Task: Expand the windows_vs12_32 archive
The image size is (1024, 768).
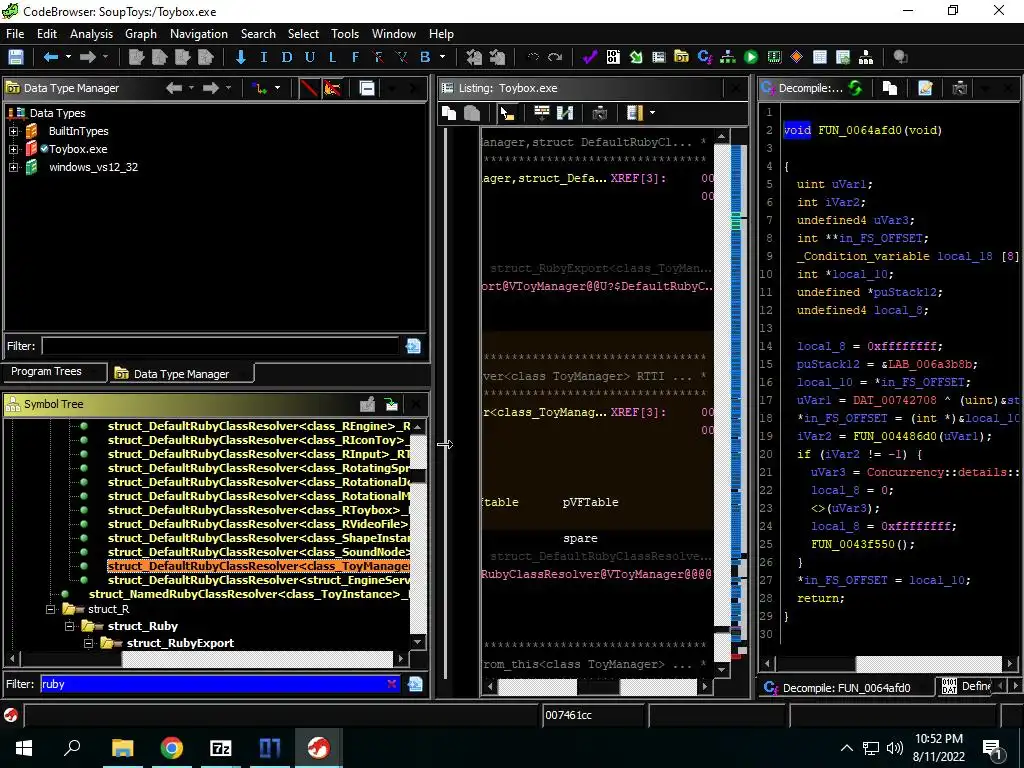Action: pos(14,167)
